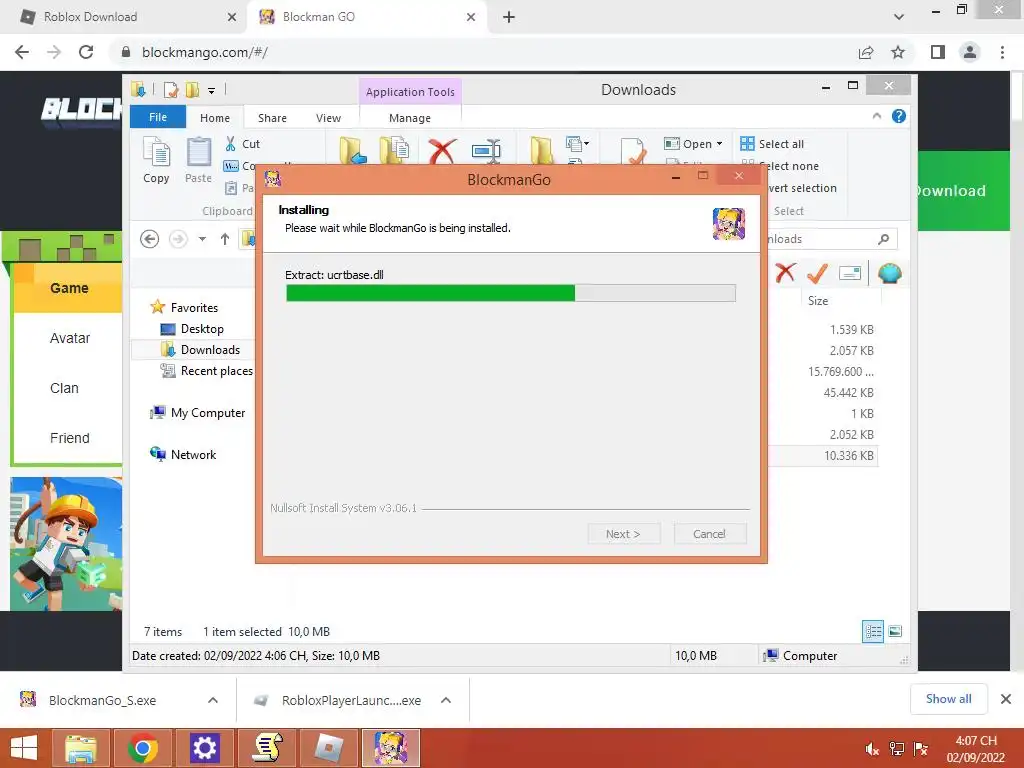Click Chrome share page icon

click(866, 52)
